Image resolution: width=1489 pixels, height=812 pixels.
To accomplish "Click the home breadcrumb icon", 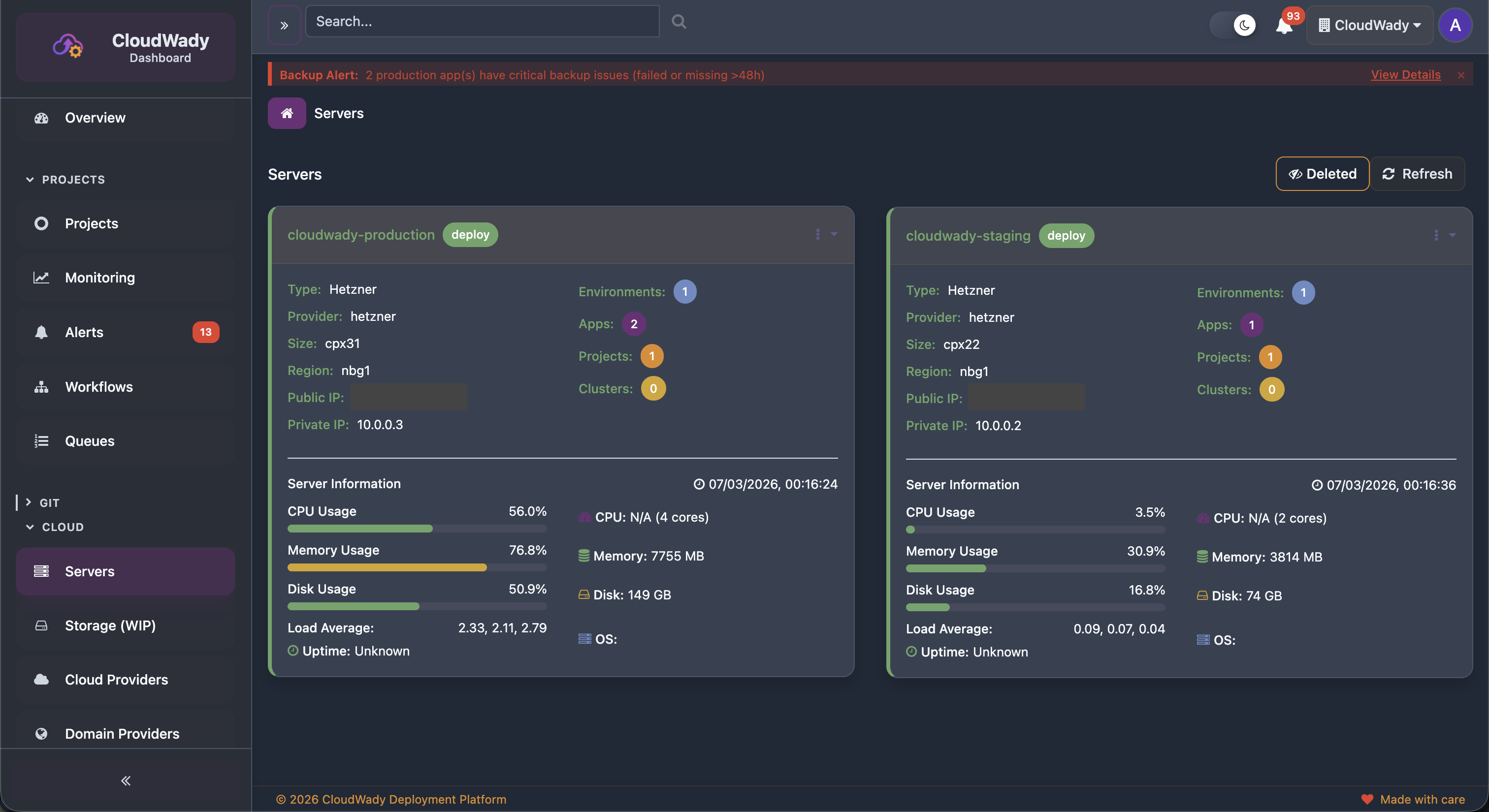I will pyautogui.click(x=287, y=113).
